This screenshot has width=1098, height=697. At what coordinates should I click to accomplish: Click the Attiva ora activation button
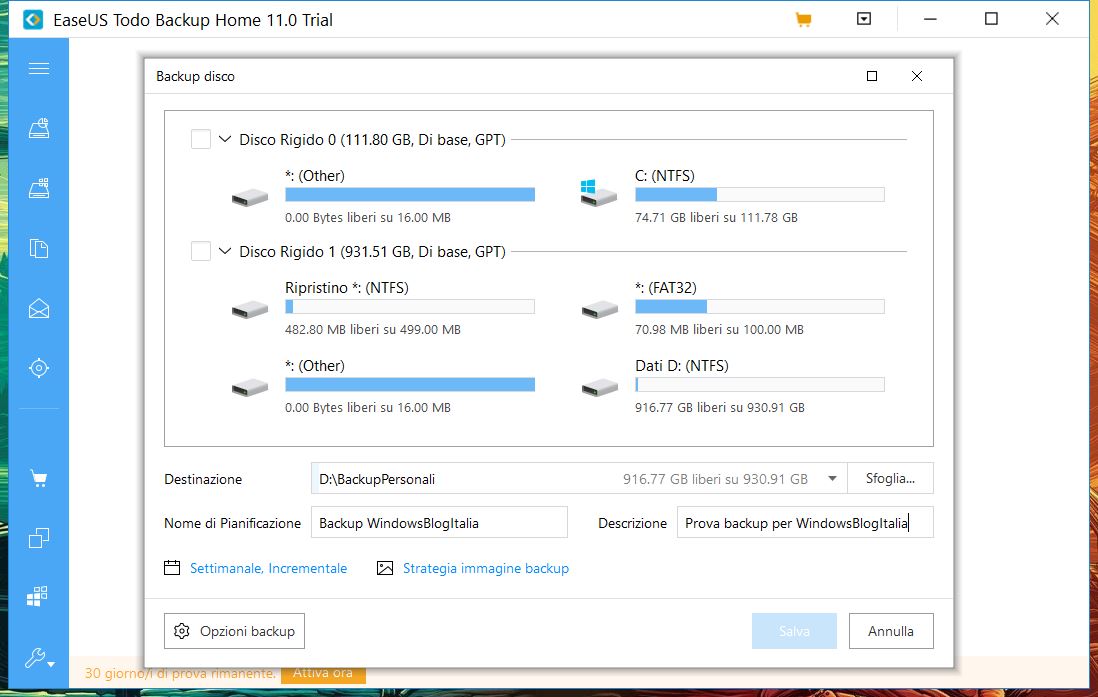323,672
